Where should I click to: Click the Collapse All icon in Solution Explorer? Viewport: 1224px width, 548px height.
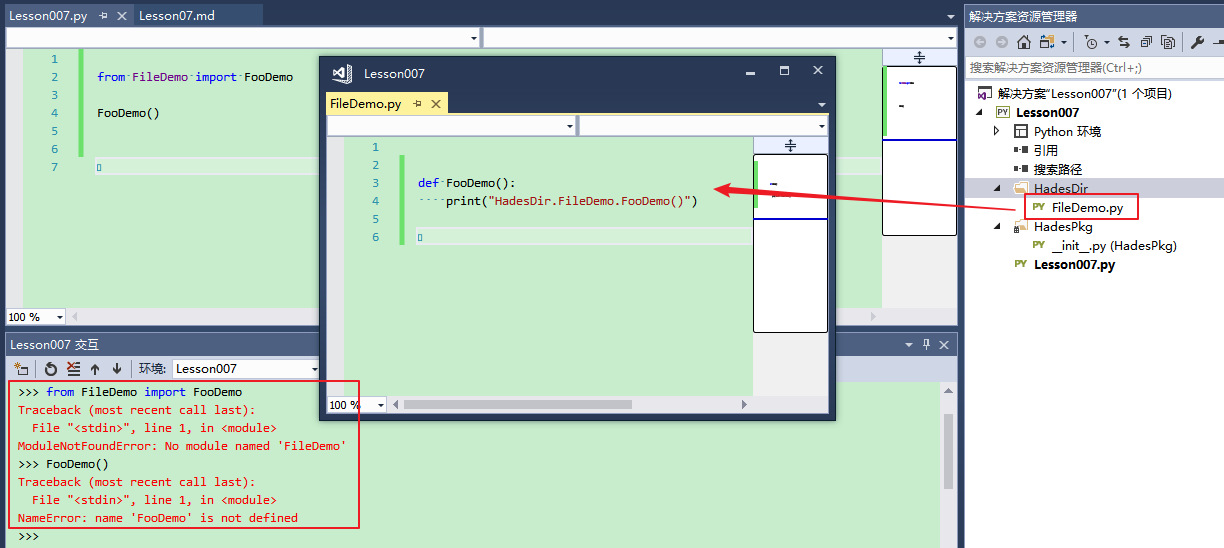point(1146,42)
